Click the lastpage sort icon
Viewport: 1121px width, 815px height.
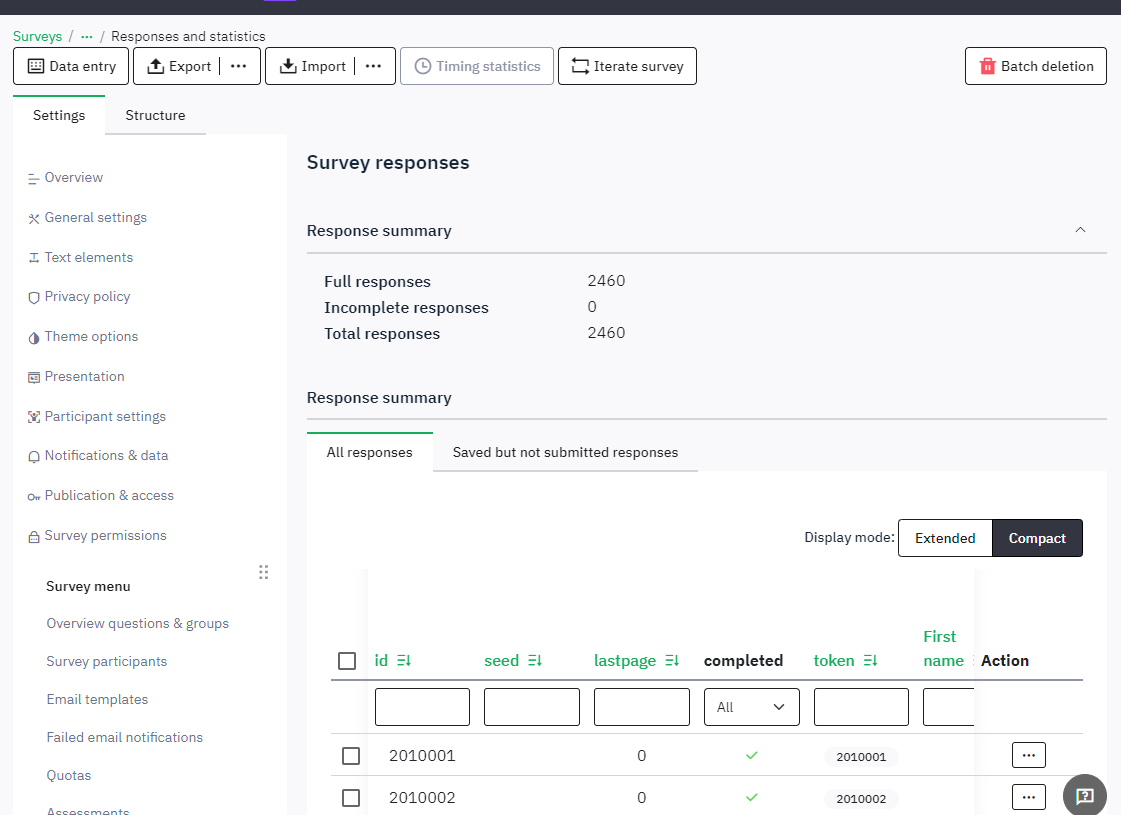[x=672, y=661]
